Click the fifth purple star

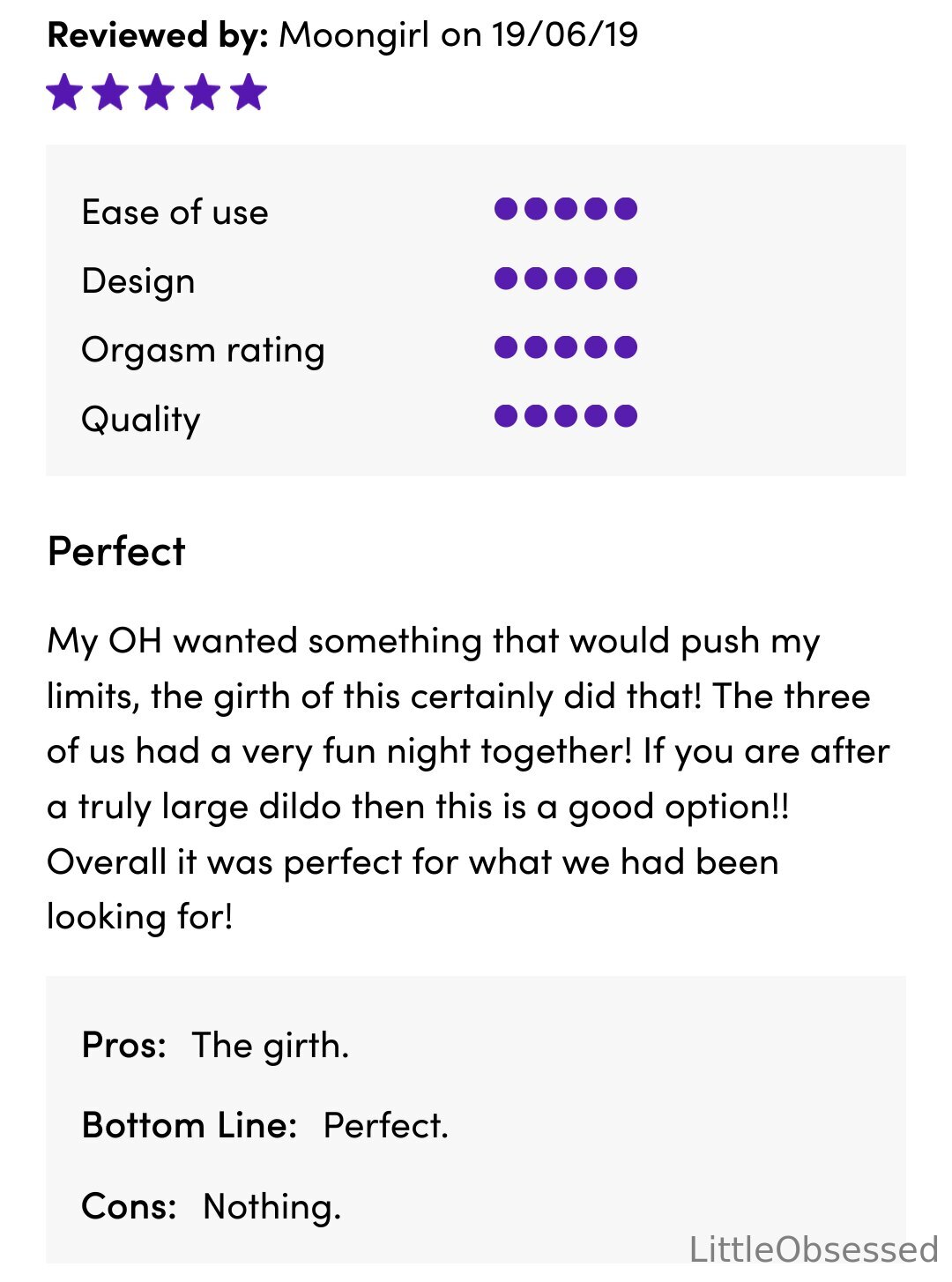pos(249,93)
